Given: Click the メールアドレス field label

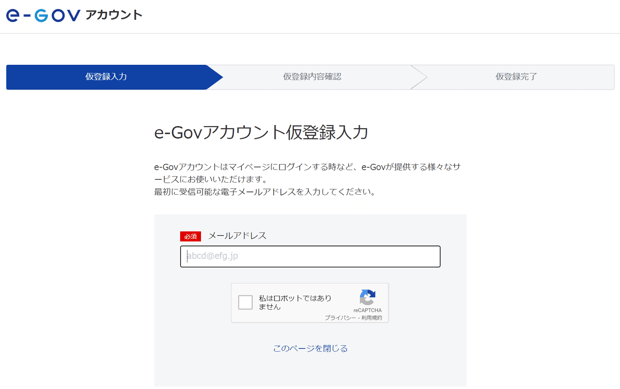Looking at the screenshot, I should pyautogui.click(x=237, y=236).
